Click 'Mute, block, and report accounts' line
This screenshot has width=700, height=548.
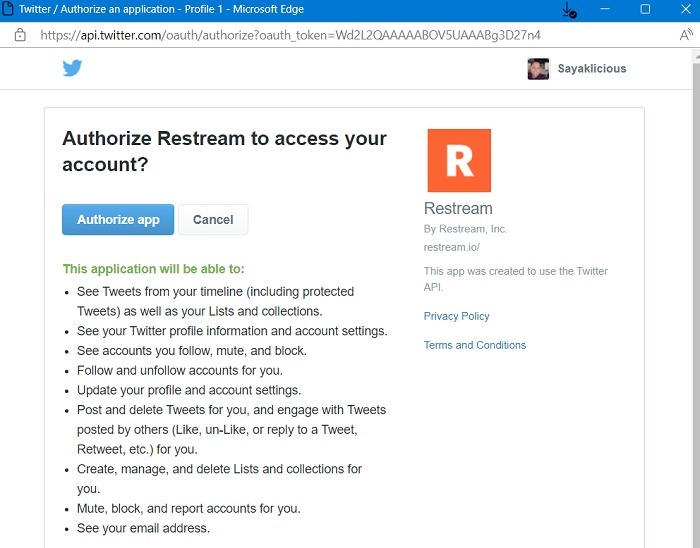[x=189, y=509]
